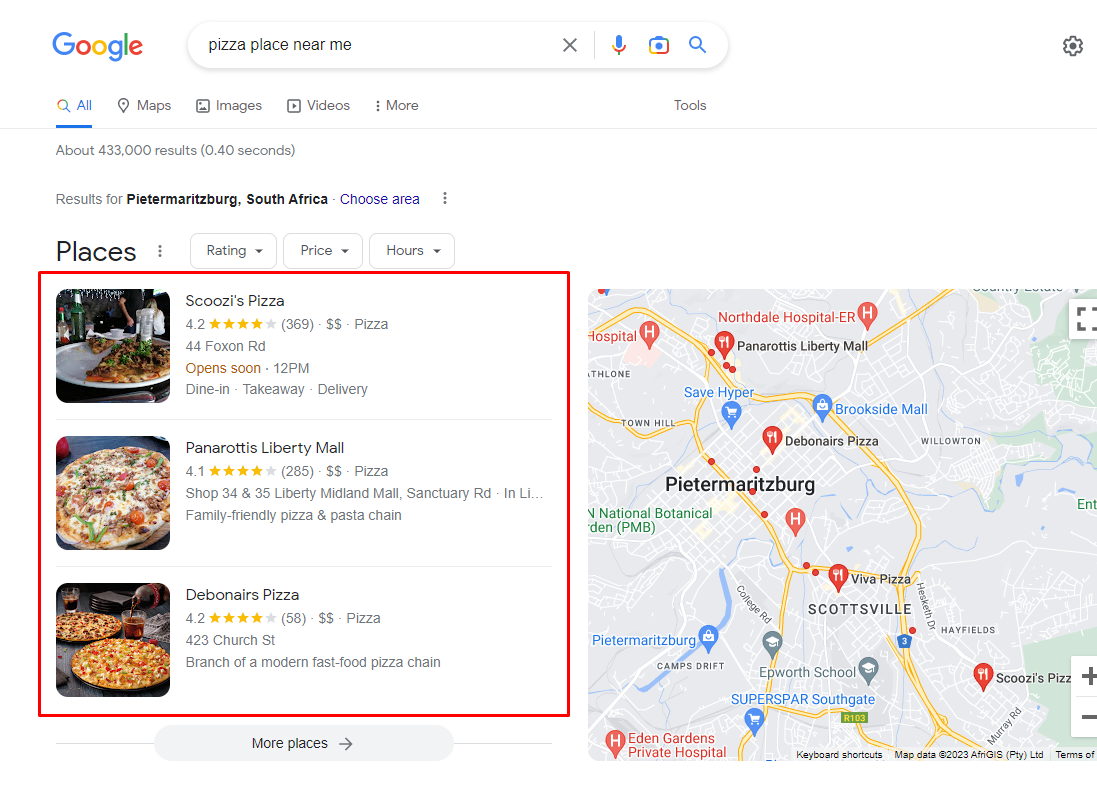Expand the map to fullscreen

coord(1084,319)
